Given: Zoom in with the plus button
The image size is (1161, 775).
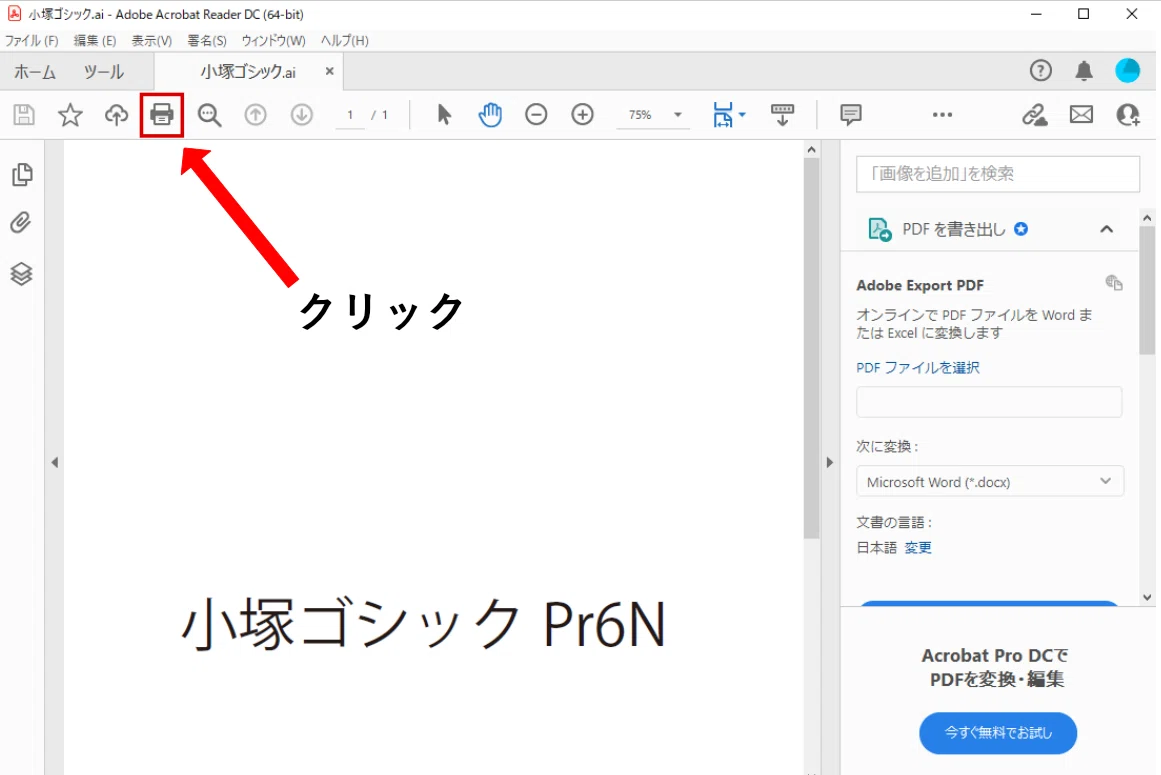Looking at the screenshot, I should click(x=583, y=115).
